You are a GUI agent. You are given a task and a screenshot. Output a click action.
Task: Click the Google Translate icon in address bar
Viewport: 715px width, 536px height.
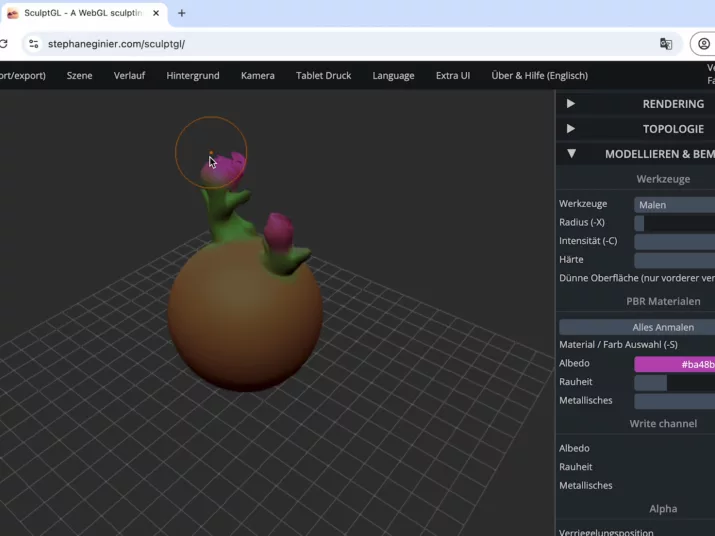tap(666, 44)
